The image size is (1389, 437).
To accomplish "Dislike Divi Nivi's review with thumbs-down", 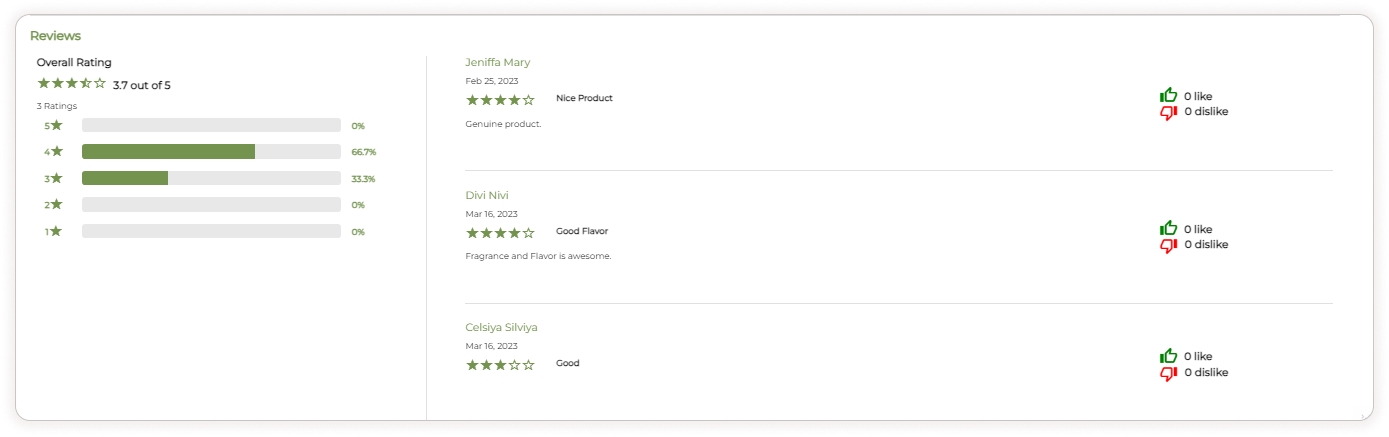I will click(x=1168, y=245).
